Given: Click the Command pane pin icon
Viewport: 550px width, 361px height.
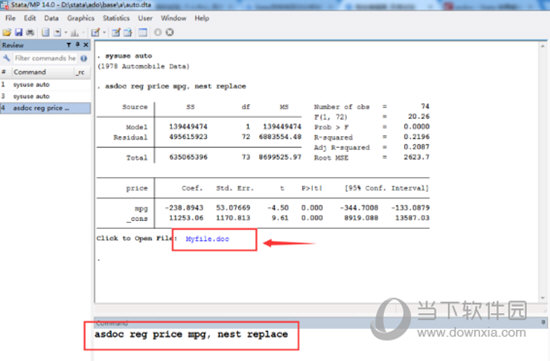Looking at the screenshot, I should [x=543, y=322].
